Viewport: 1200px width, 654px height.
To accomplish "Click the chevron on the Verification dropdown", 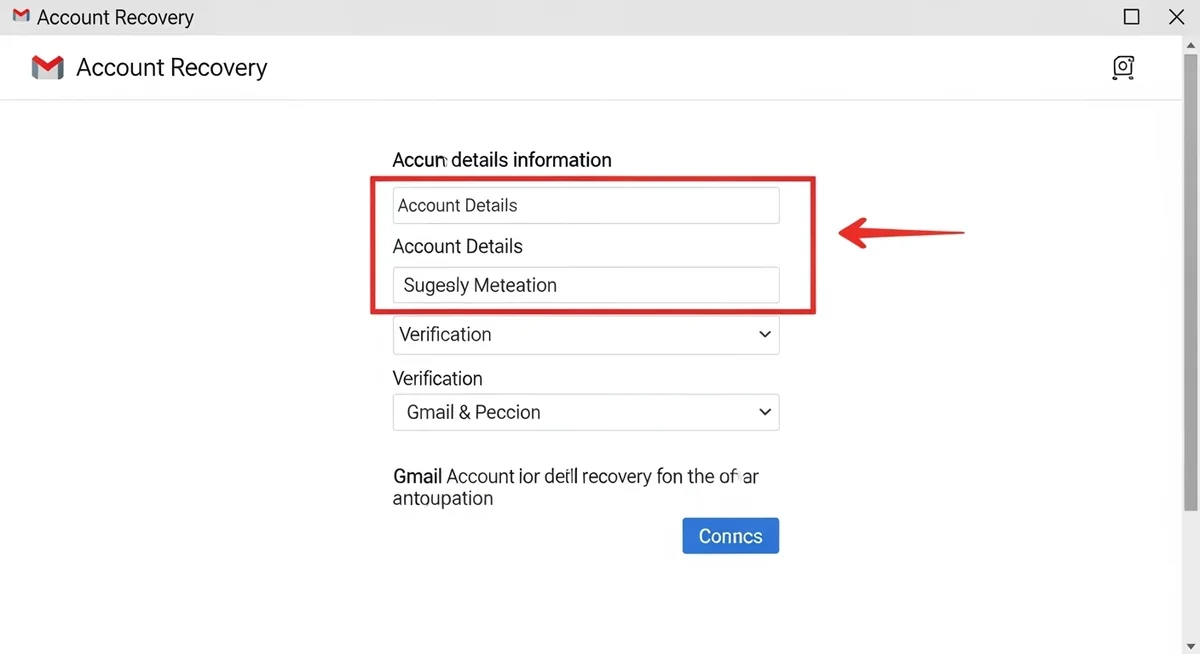I will pyautogui.click(x=765, y=334).
